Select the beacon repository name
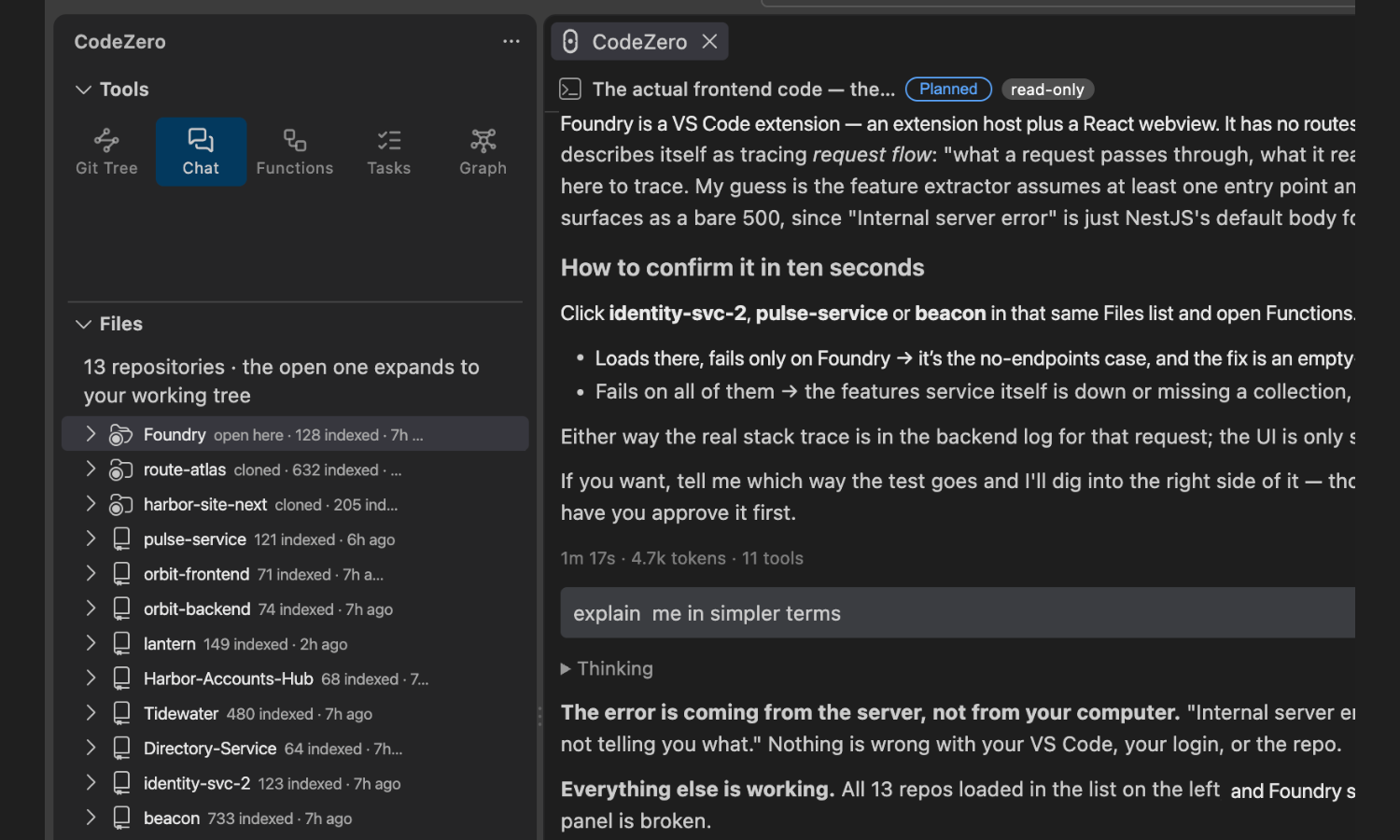 [172, 819]
